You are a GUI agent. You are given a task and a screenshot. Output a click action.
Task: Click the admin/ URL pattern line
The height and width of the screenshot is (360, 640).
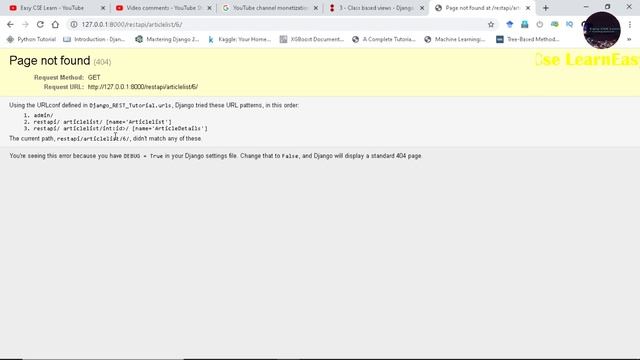tap(43, 116)
